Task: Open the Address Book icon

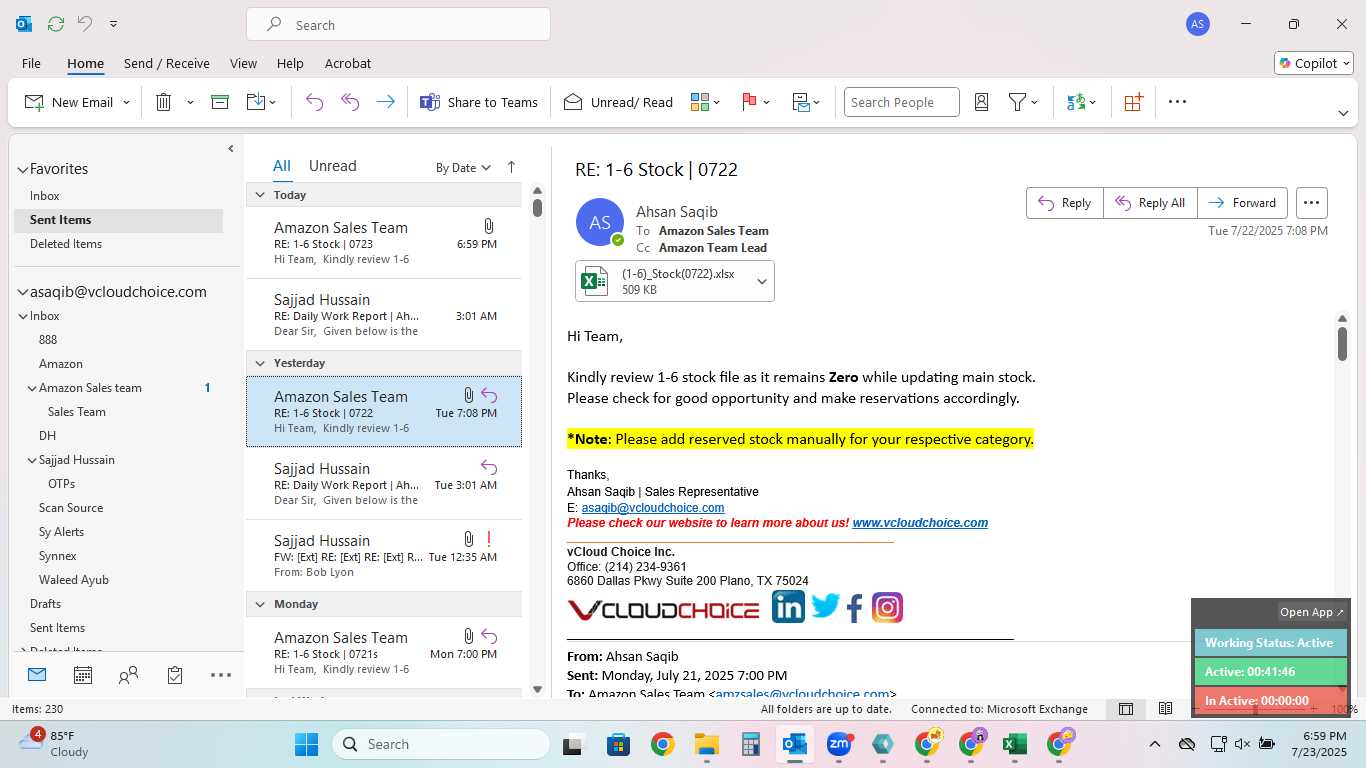Action: click(x=981, y=102)
